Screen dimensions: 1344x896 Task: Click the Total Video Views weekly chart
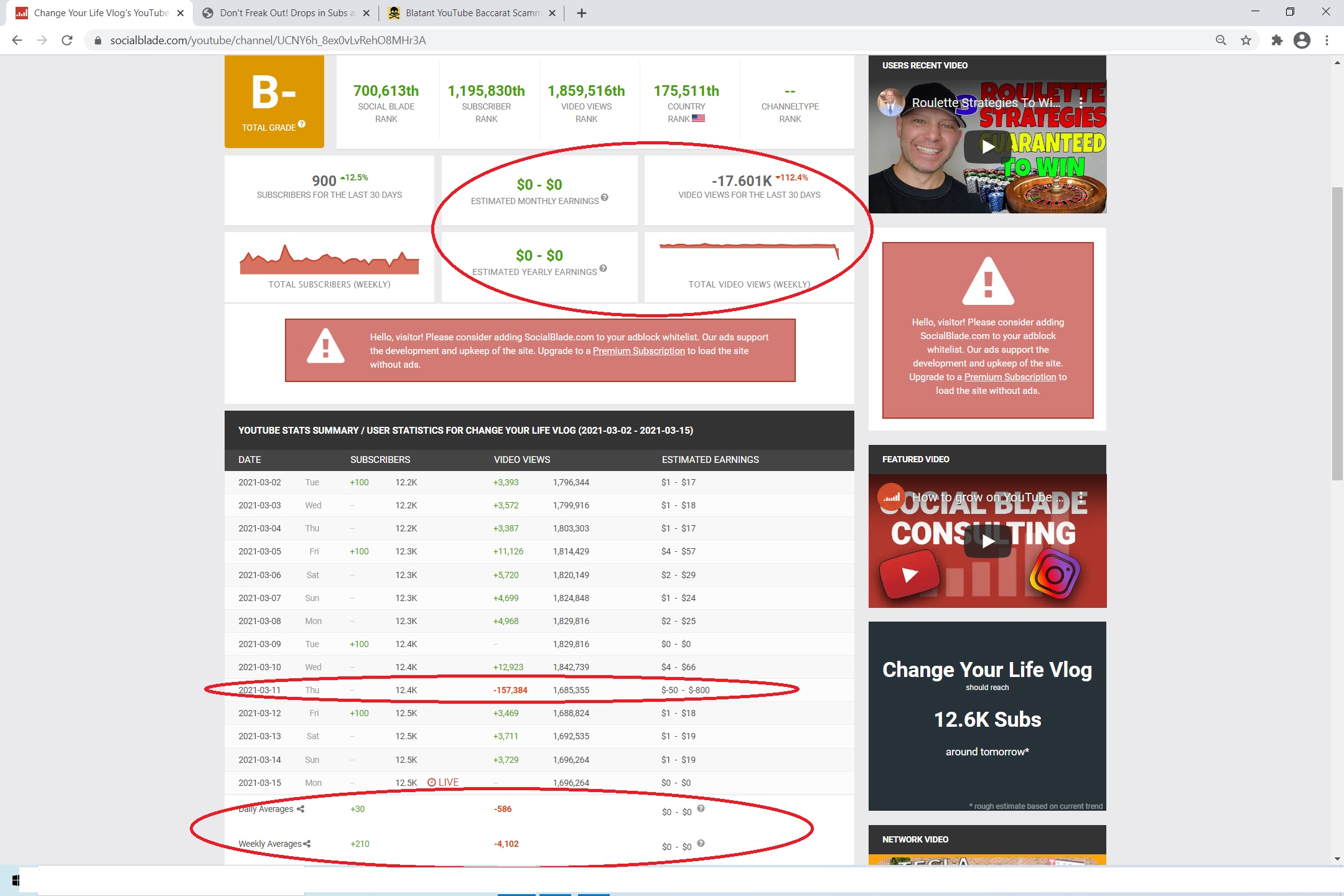749,251
